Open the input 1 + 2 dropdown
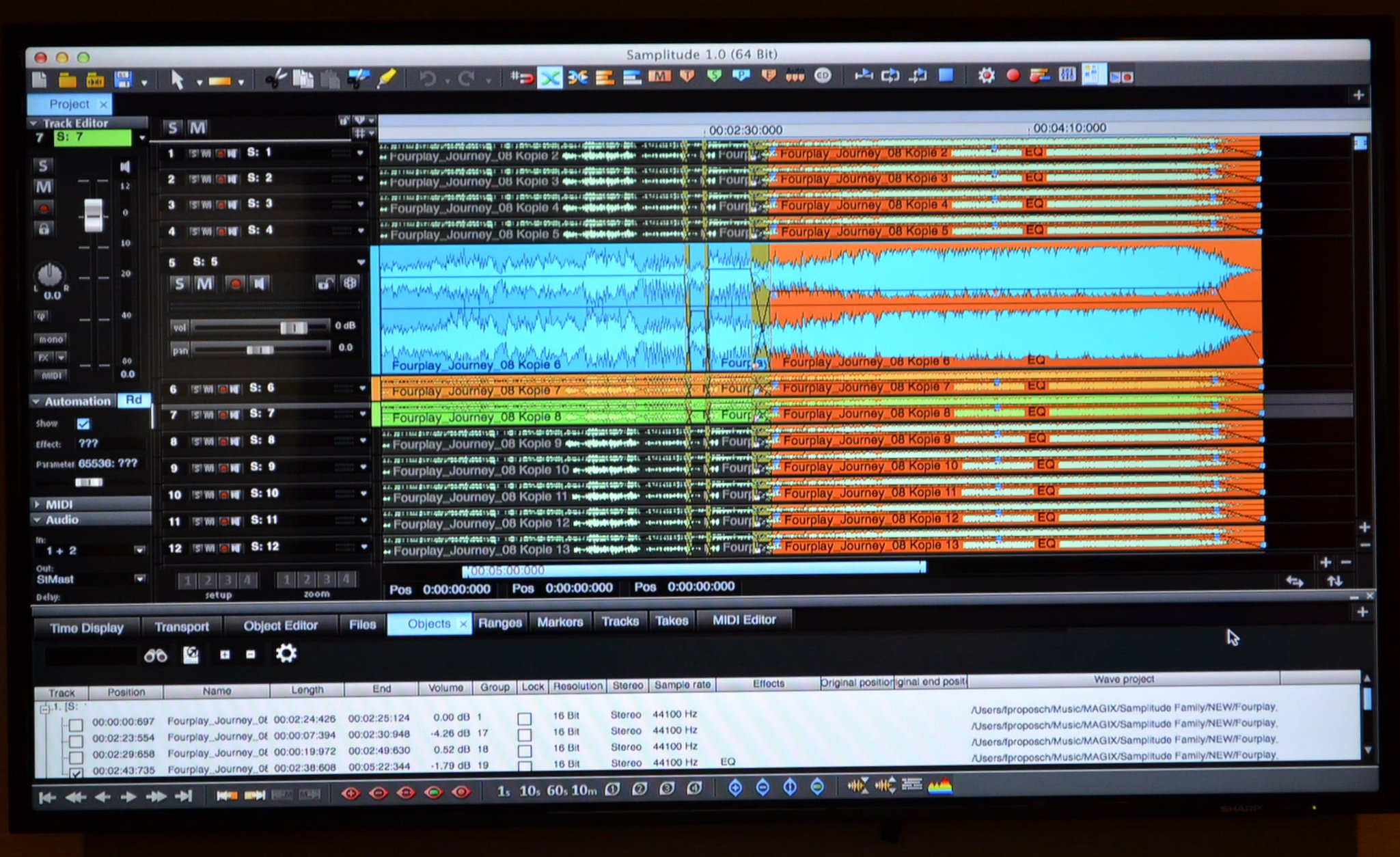Viewport: 1400px width, 857px height. click(x=139, y=550)
